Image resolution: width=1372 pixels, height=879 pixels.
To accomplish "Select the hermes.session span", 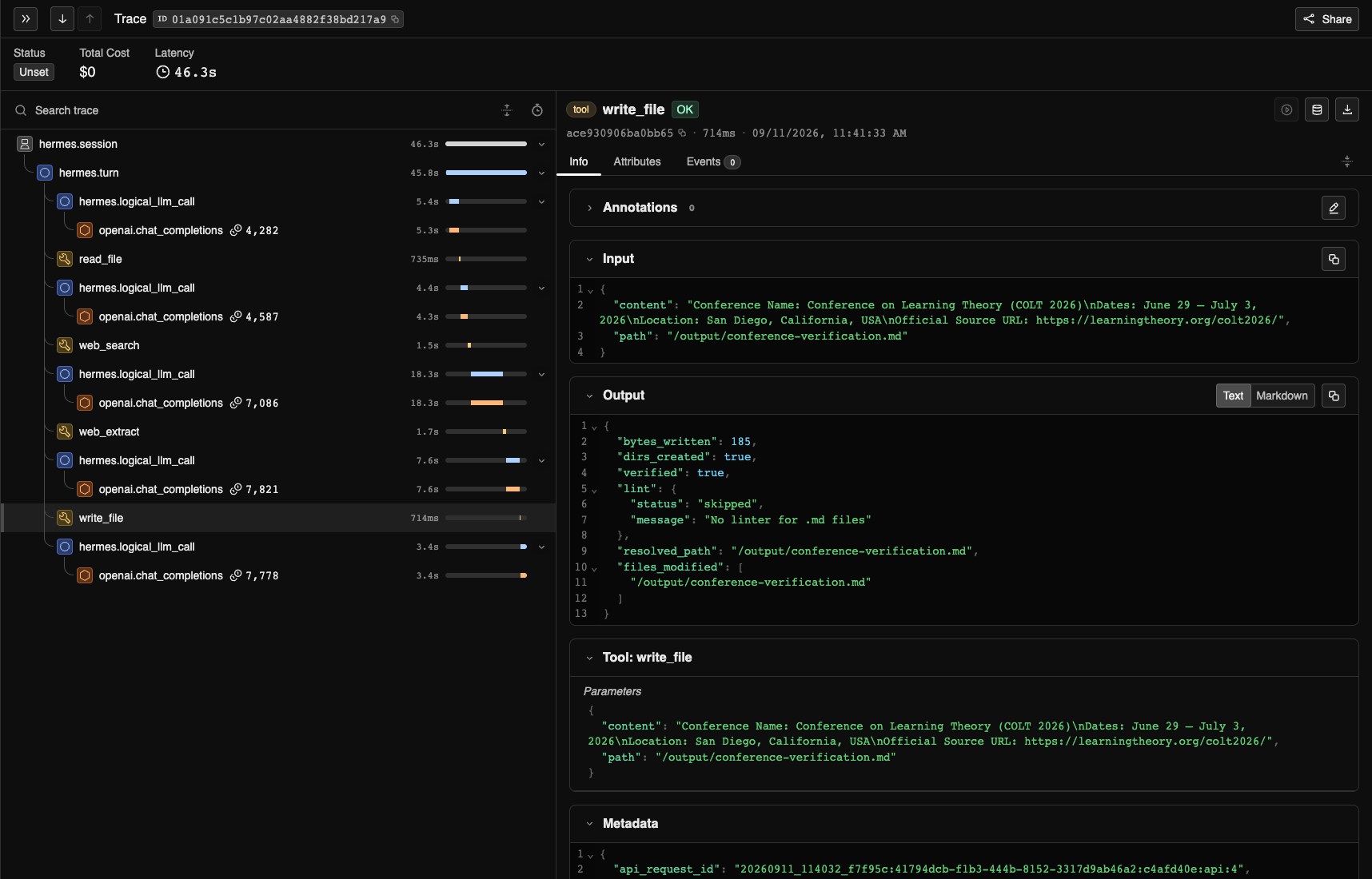I will (x=278, y=144).
